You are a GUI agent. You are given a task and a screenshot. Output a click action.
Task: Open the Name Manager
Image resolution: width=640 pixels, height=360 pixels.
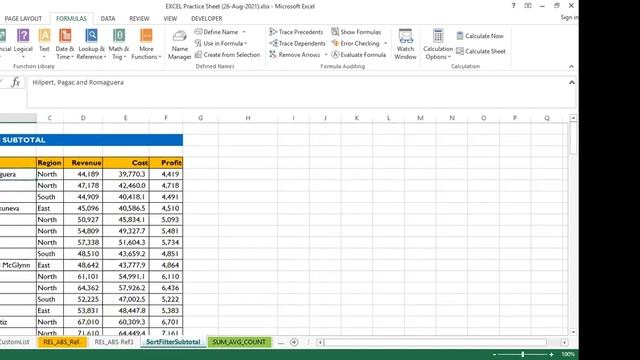coord(180,44)
